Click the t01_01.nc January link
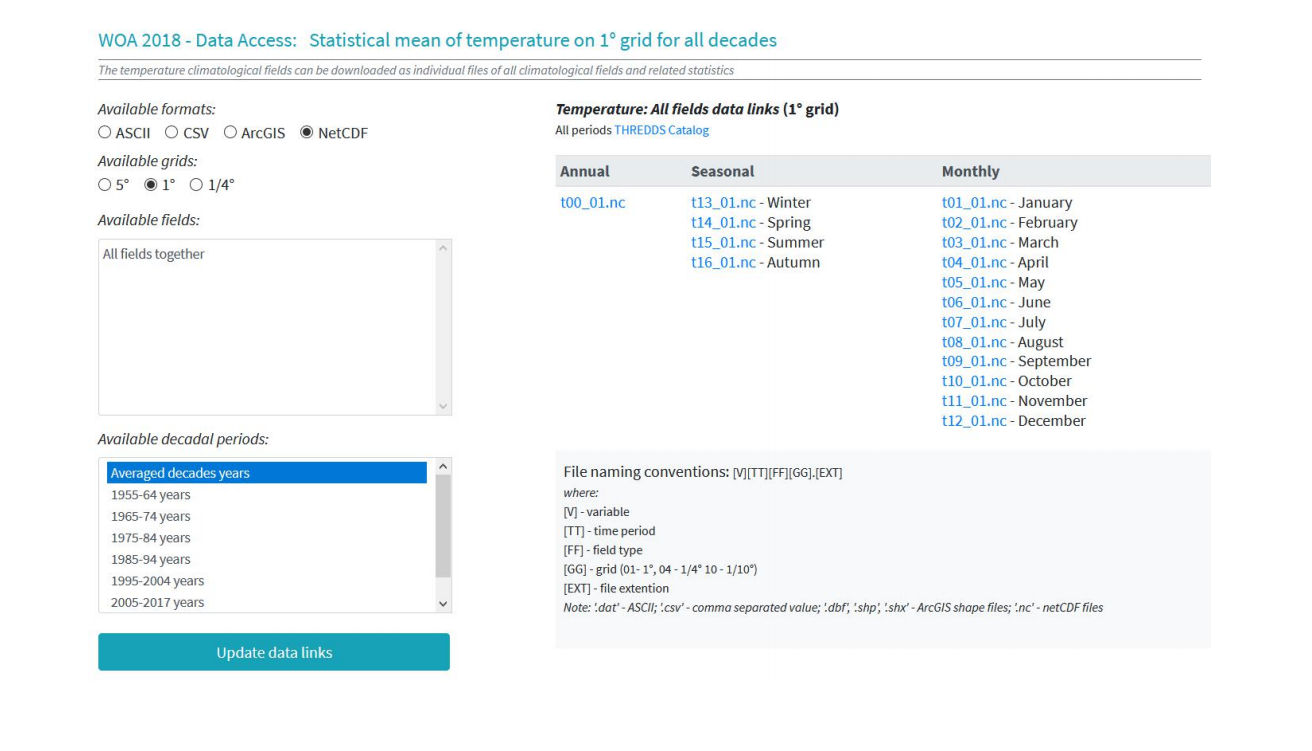The height and width of the screenshot is (751, 1312). (974, 203)
